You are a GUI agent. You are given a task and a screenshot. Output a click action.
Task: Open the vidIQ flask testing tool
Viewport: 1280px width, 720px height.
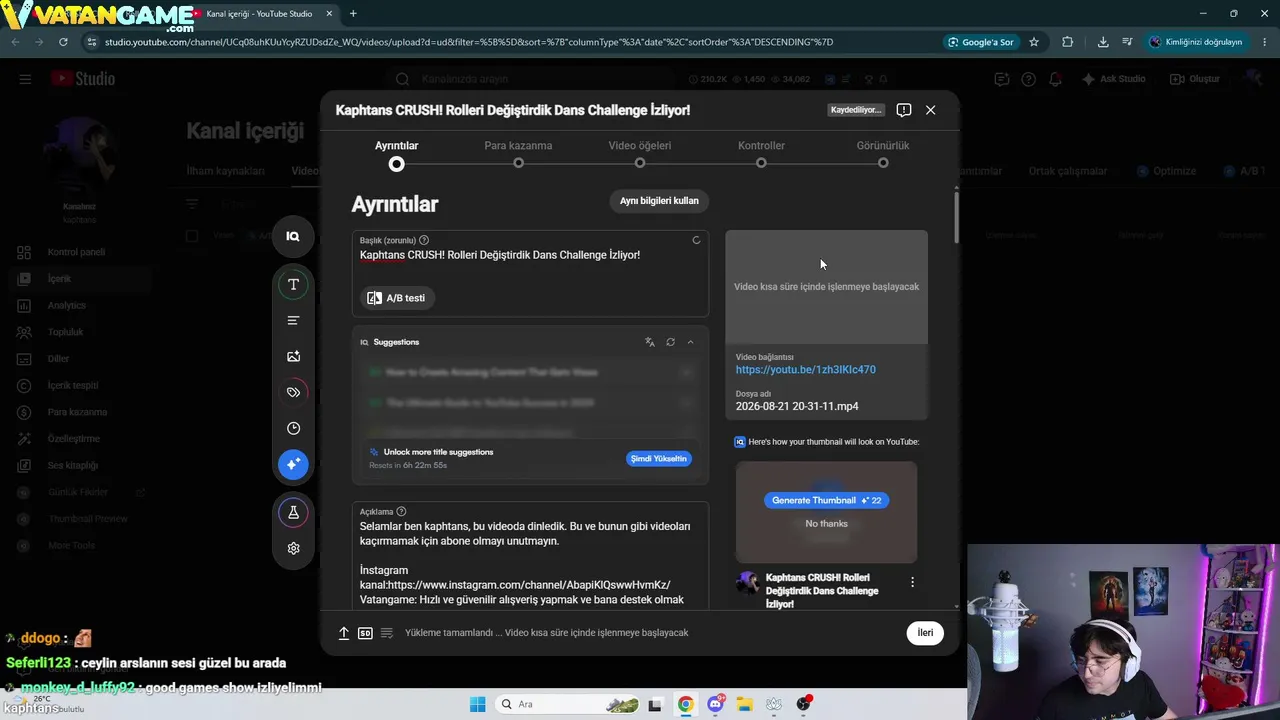click(x=293, y=512)
